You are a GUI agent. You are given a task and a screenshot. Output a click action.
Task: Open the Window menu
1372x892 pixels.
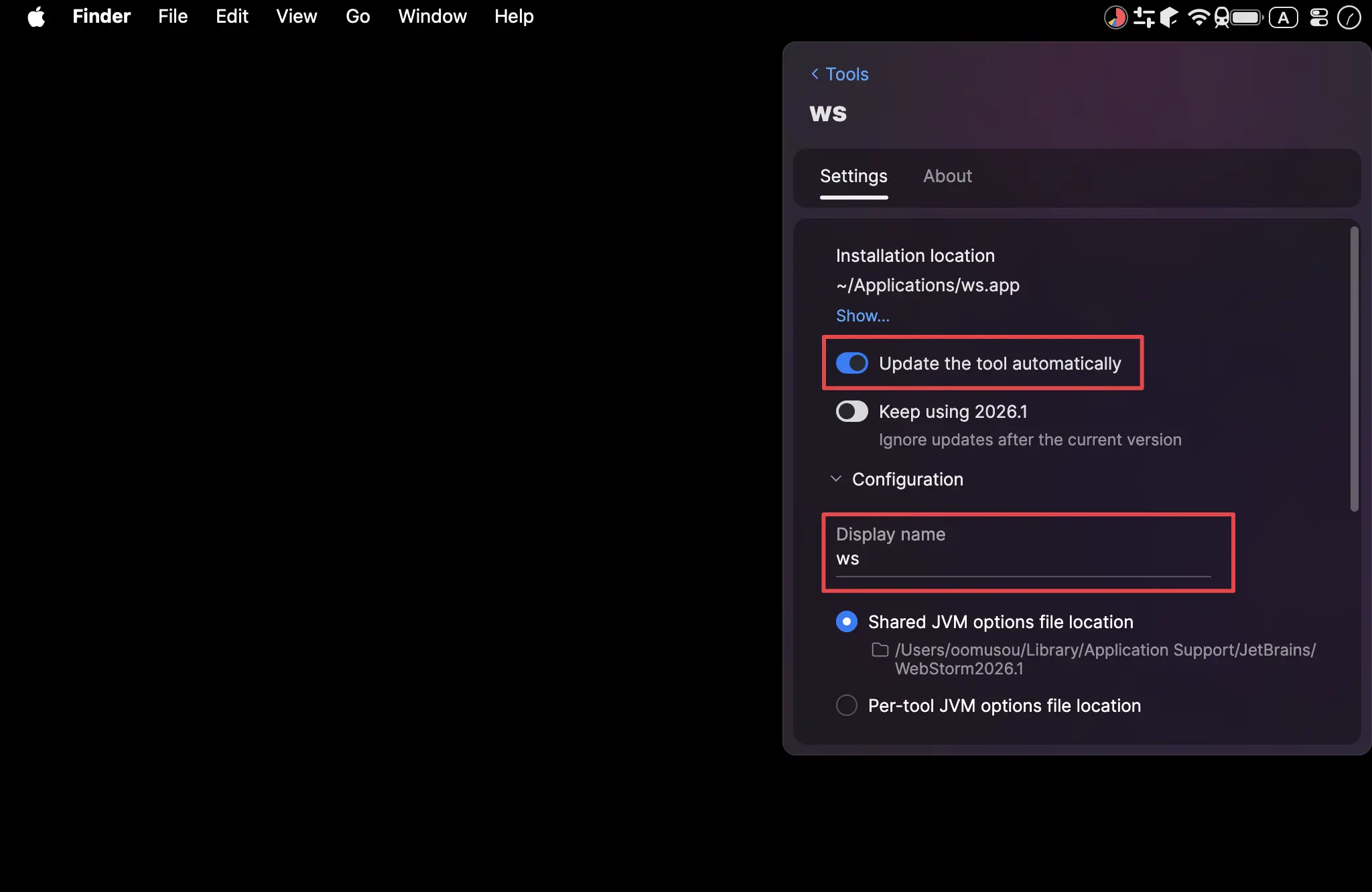(x=432, y=17)
